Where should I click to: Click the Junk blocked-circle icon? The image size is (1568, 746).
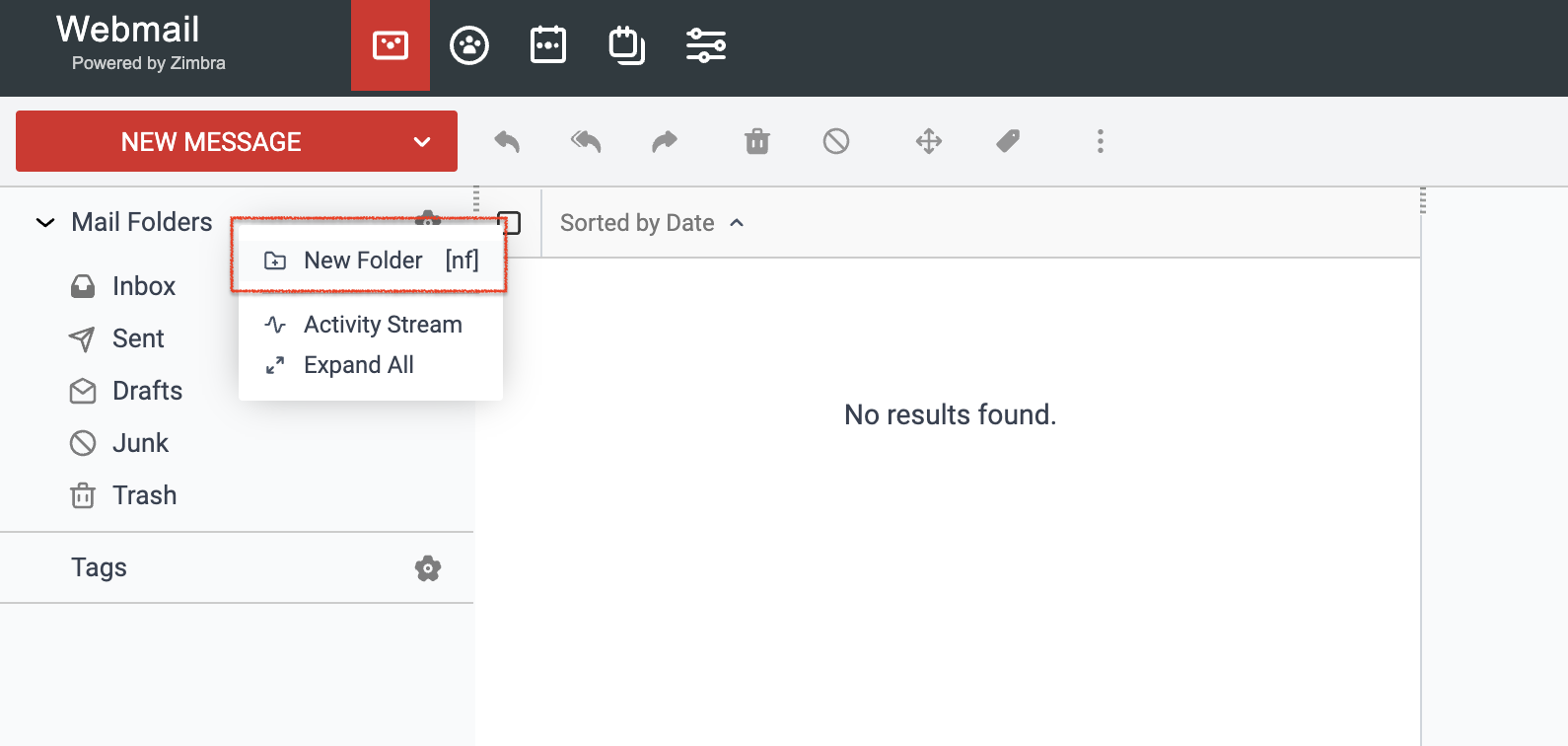pos(83,443)
